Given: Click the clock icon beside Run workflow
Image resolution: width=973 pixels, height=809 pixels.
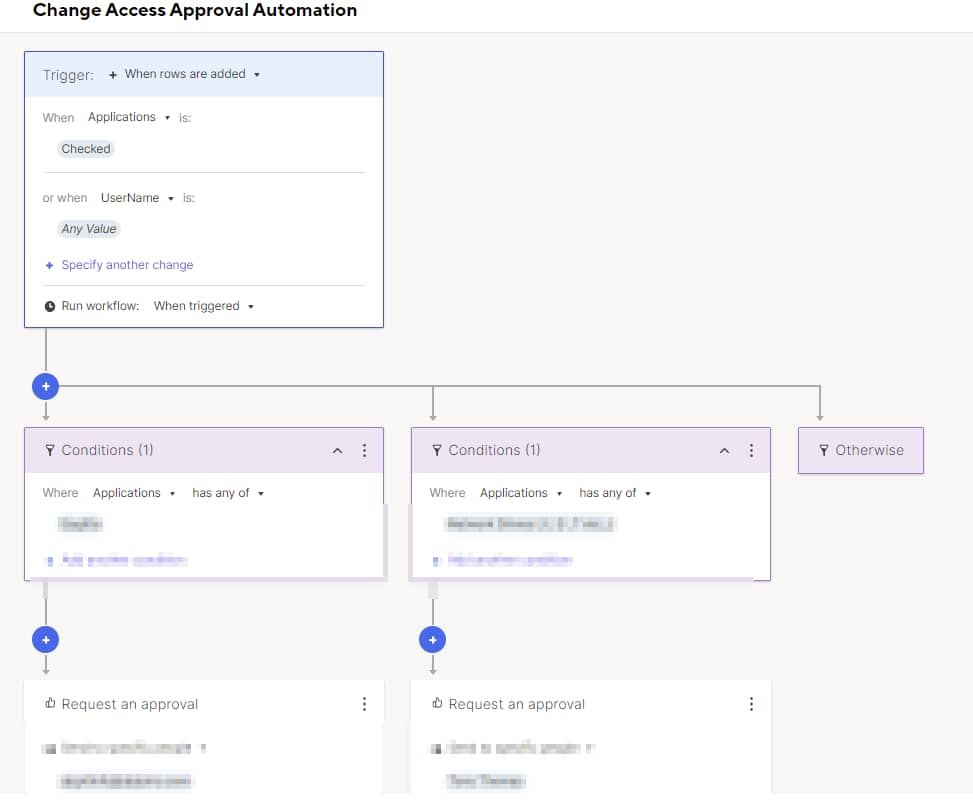Looking at the screenshot, I should [48, 306].
